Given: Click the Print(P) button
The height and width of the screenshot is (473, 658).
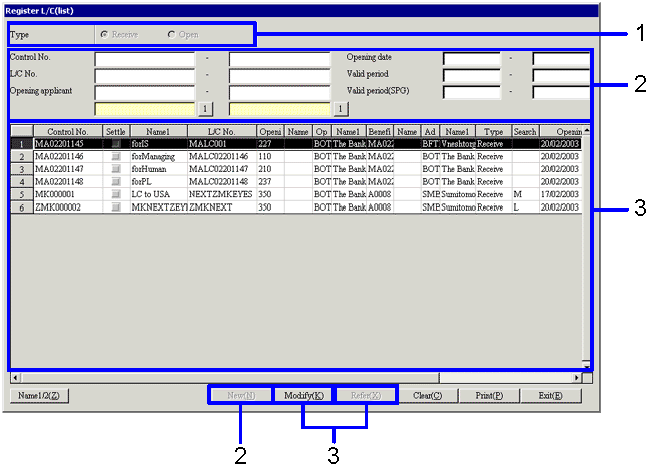Looking at the screenshot, I should click(489, 395).
